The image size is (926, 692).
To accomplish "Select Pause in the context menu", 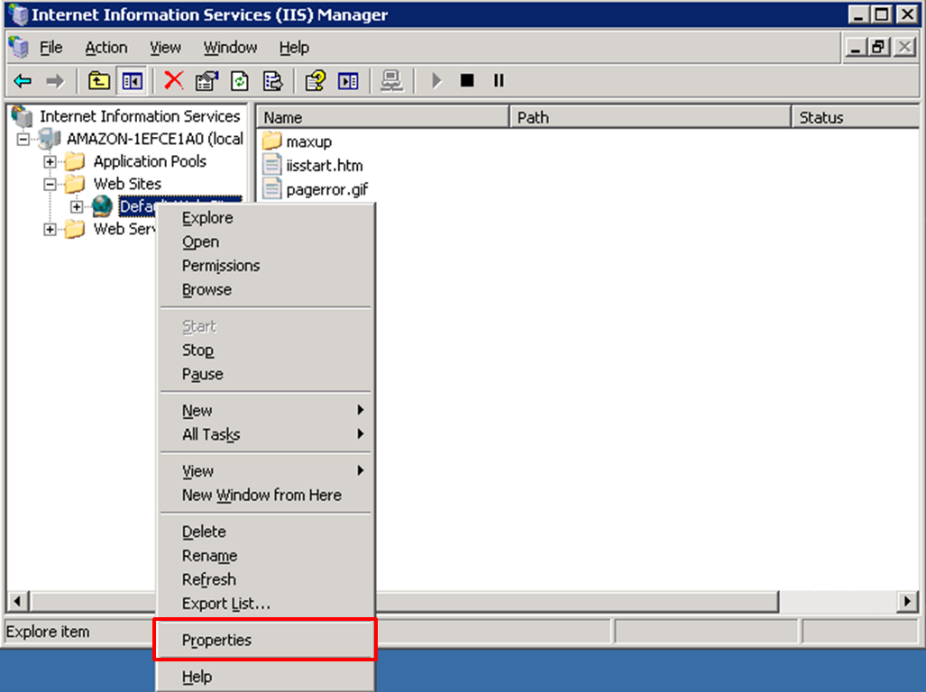I will [266, 374].
